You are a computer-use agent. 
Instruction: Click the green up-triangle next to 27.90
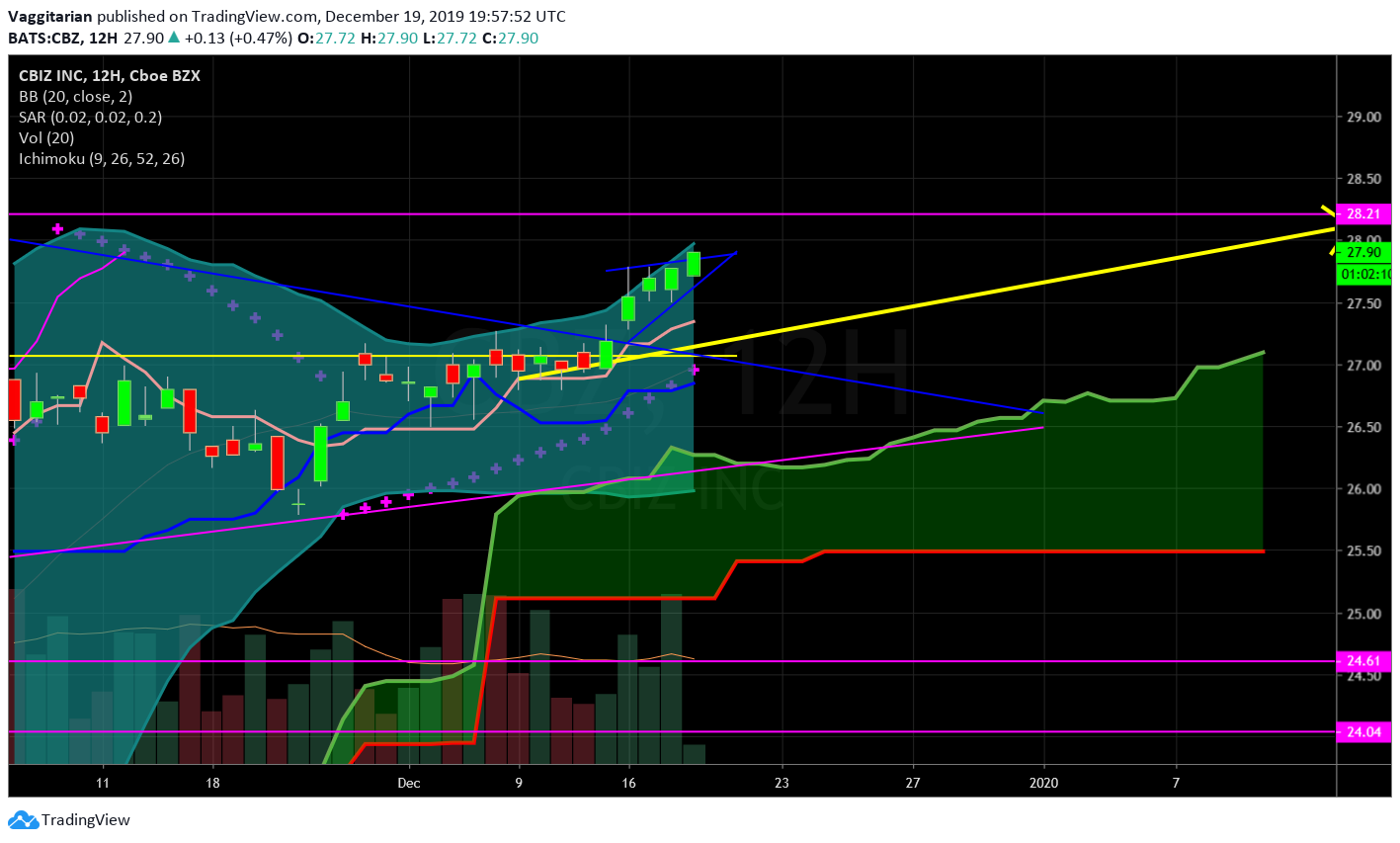tap(174, 38)
